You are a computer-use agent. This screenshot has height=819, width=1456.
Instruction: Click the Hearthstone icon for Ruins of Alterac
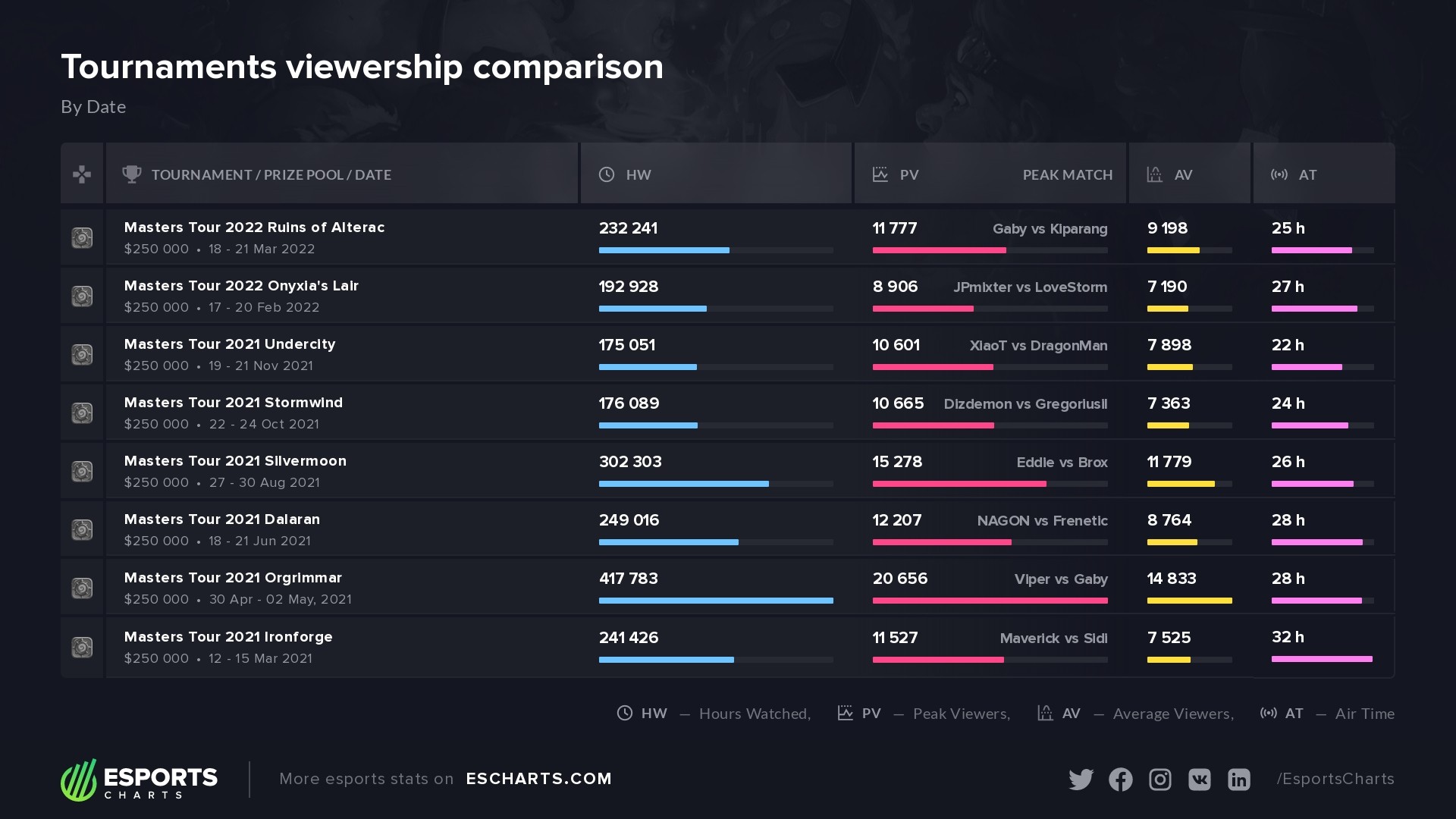(82, 238)
